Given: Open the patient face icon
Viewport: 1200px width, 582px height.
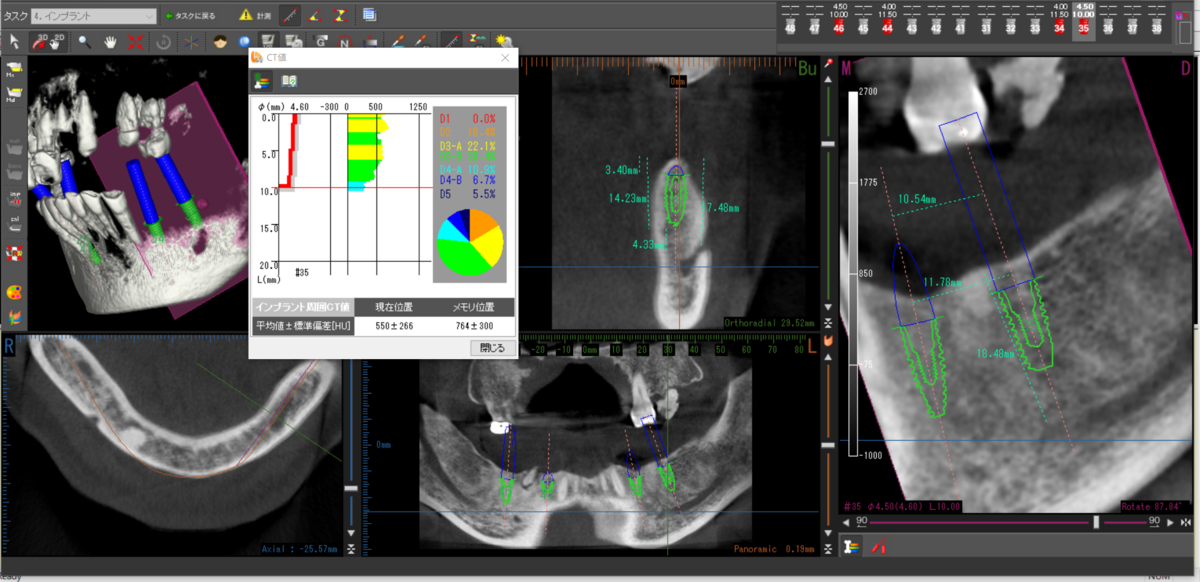Looking at the screenshot, I should click(220, 42).
